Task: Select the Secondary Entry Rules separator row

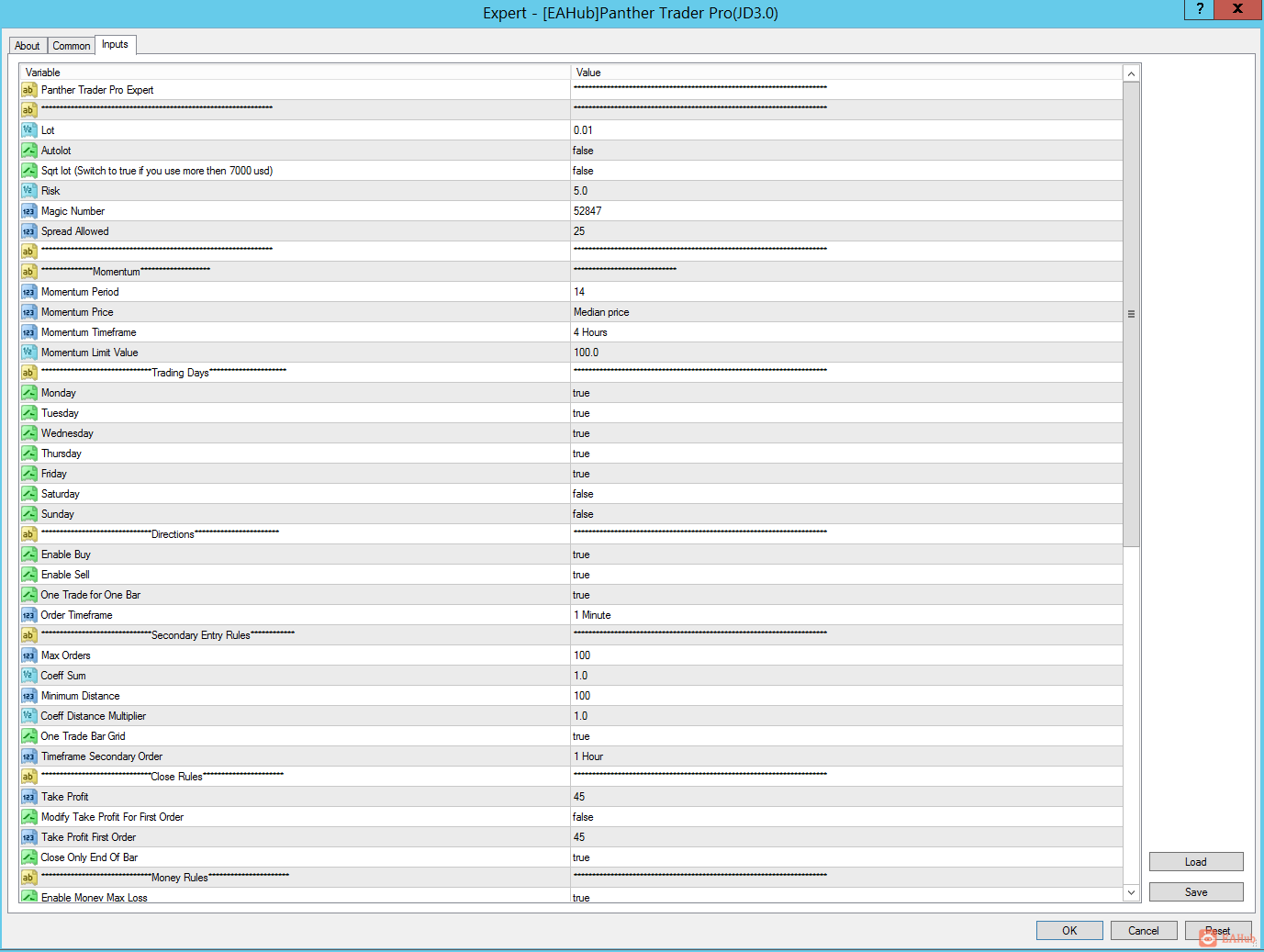Action: pyautogui.click(x=571, y=635)
